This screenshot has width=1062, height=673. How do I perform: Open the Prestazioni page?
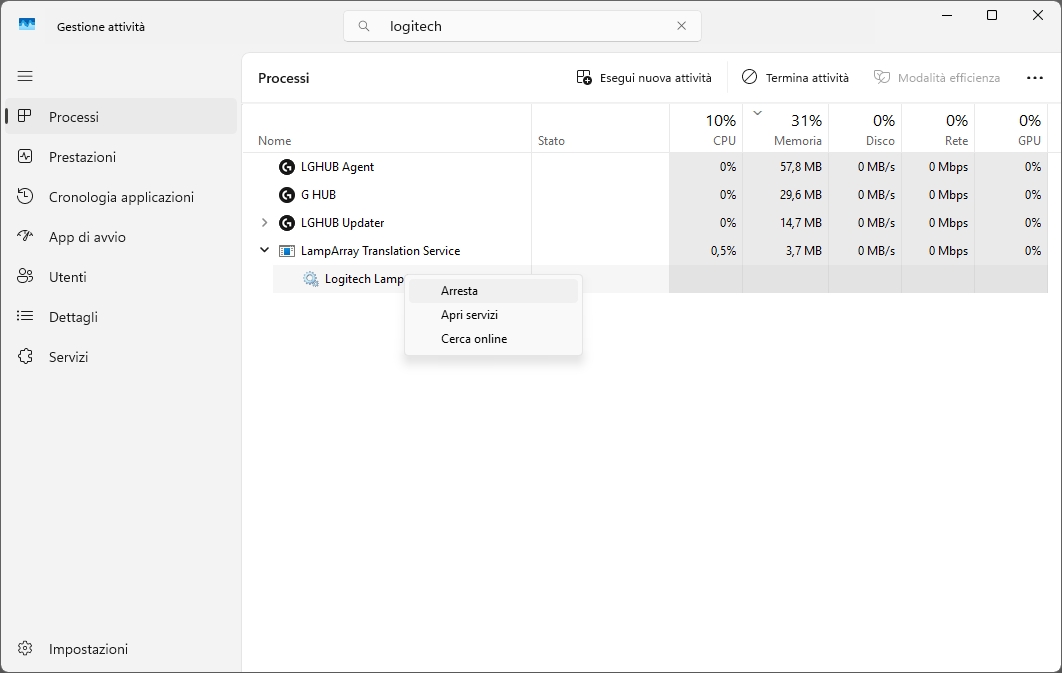point(121,157)
